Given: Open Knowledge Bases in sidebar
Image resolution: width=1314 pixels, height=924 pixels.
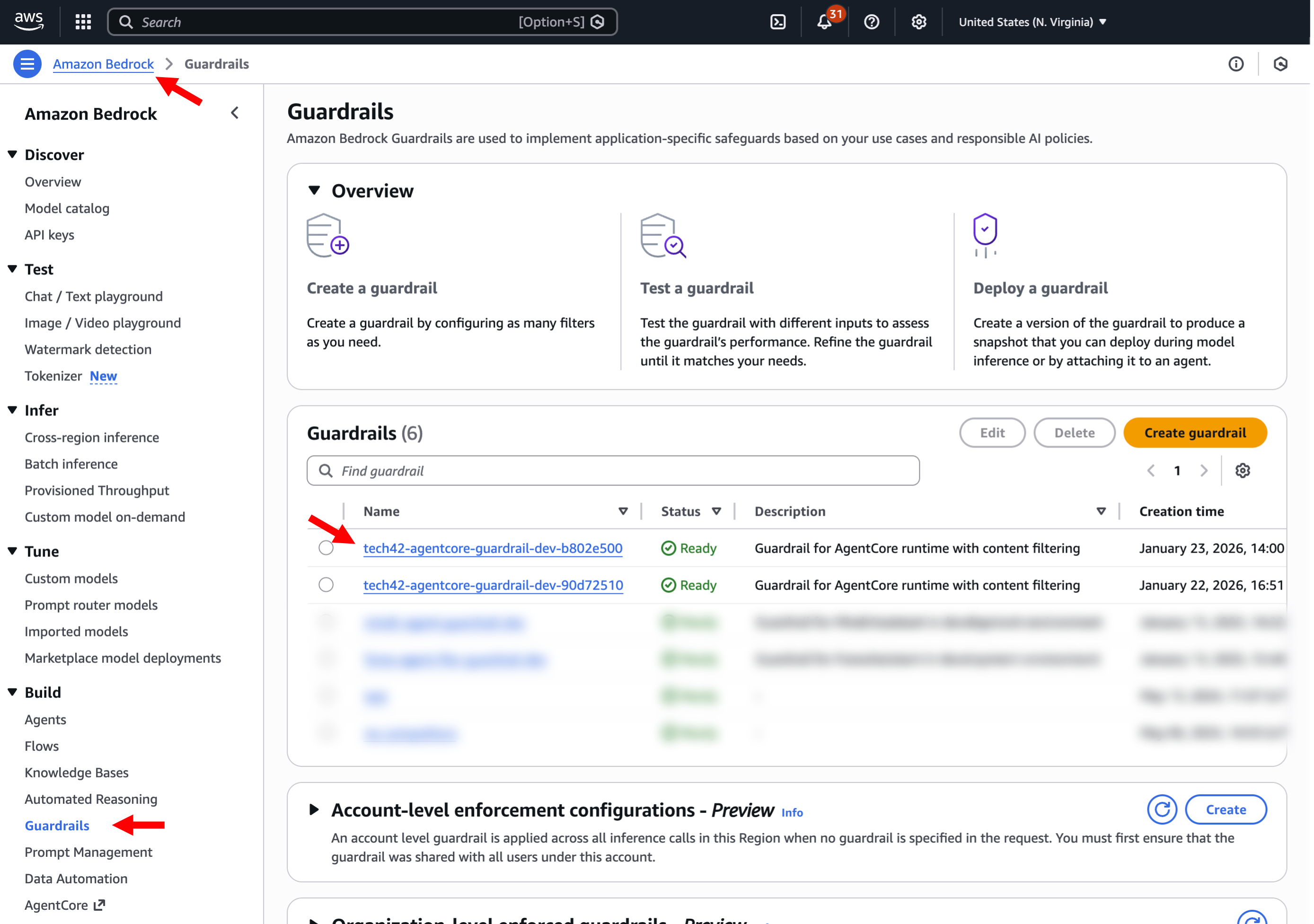Looking at the screenshot, I should [76, 773].
